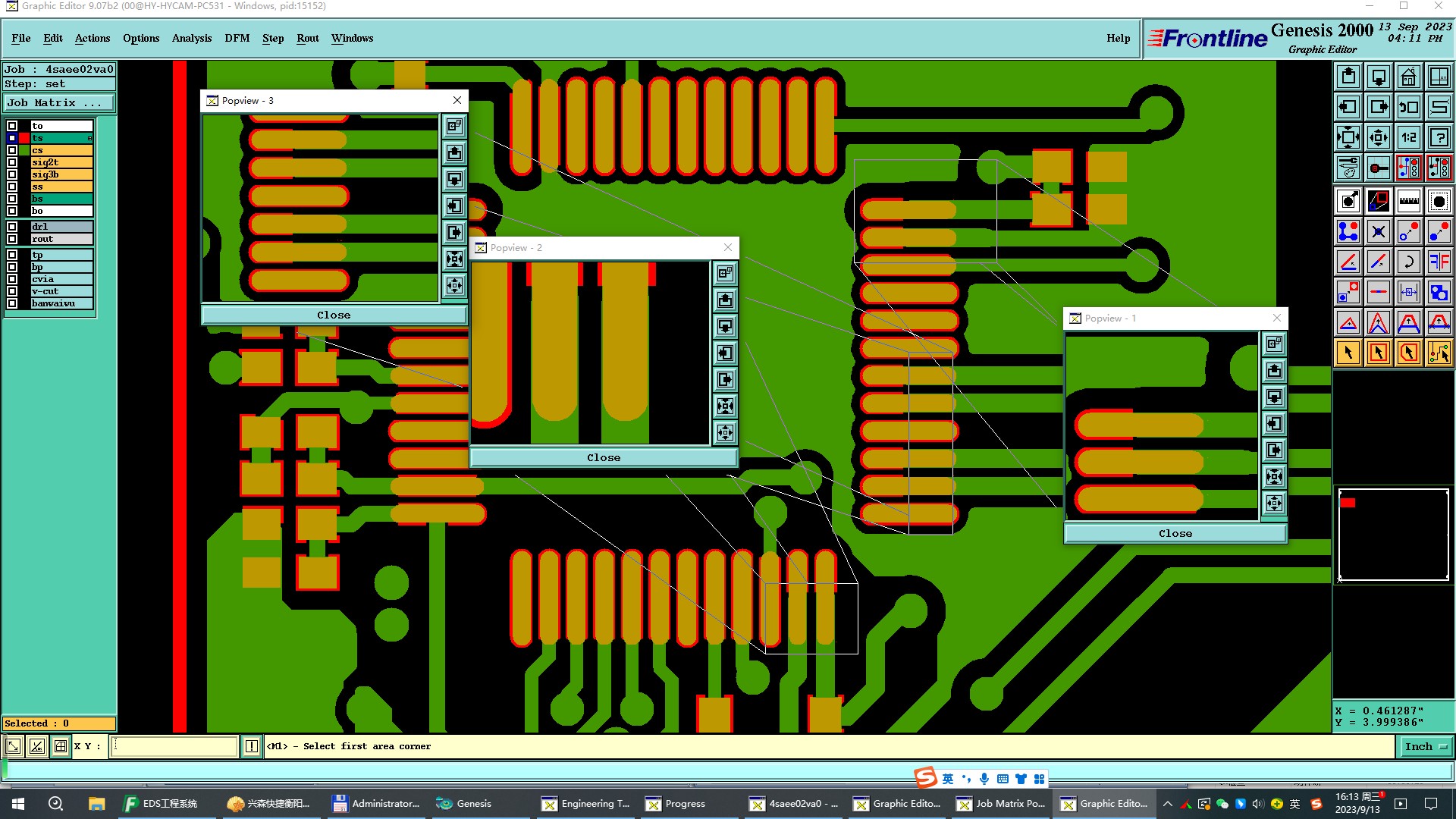Select the ruler measurement tool
The image size is (1456, 819).
coord(1408,201)
